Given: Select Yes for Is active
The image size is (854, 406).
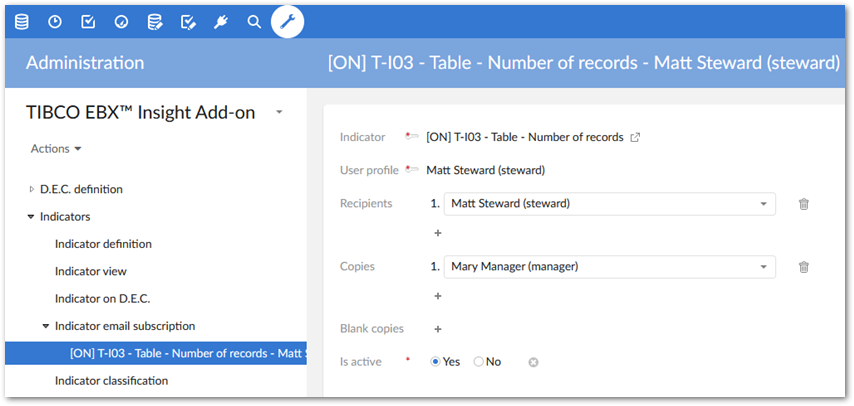Looking at the screenshot, I should click(x=436, y=362).
